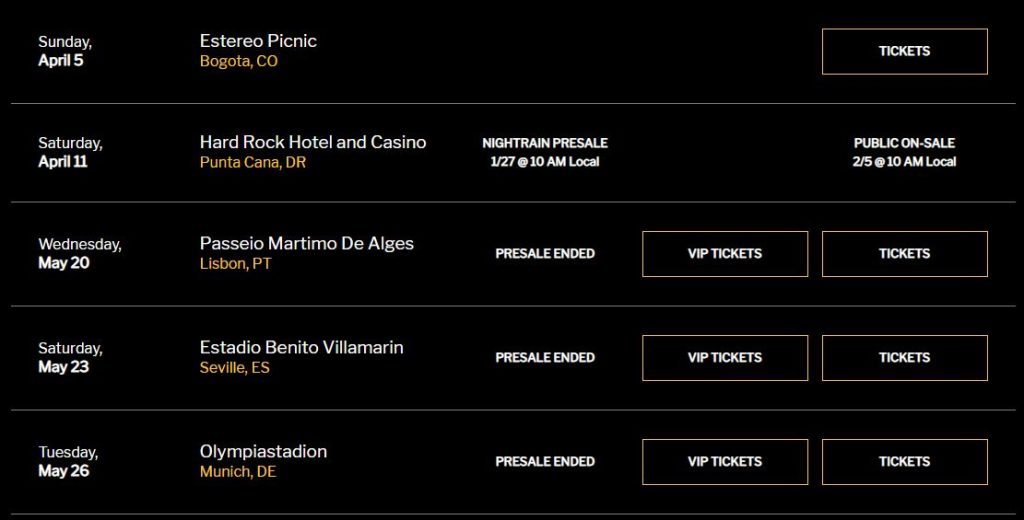The image size is (1024, 520).
Task: Click the Bogota, CO location link
Action: (239, 61)
